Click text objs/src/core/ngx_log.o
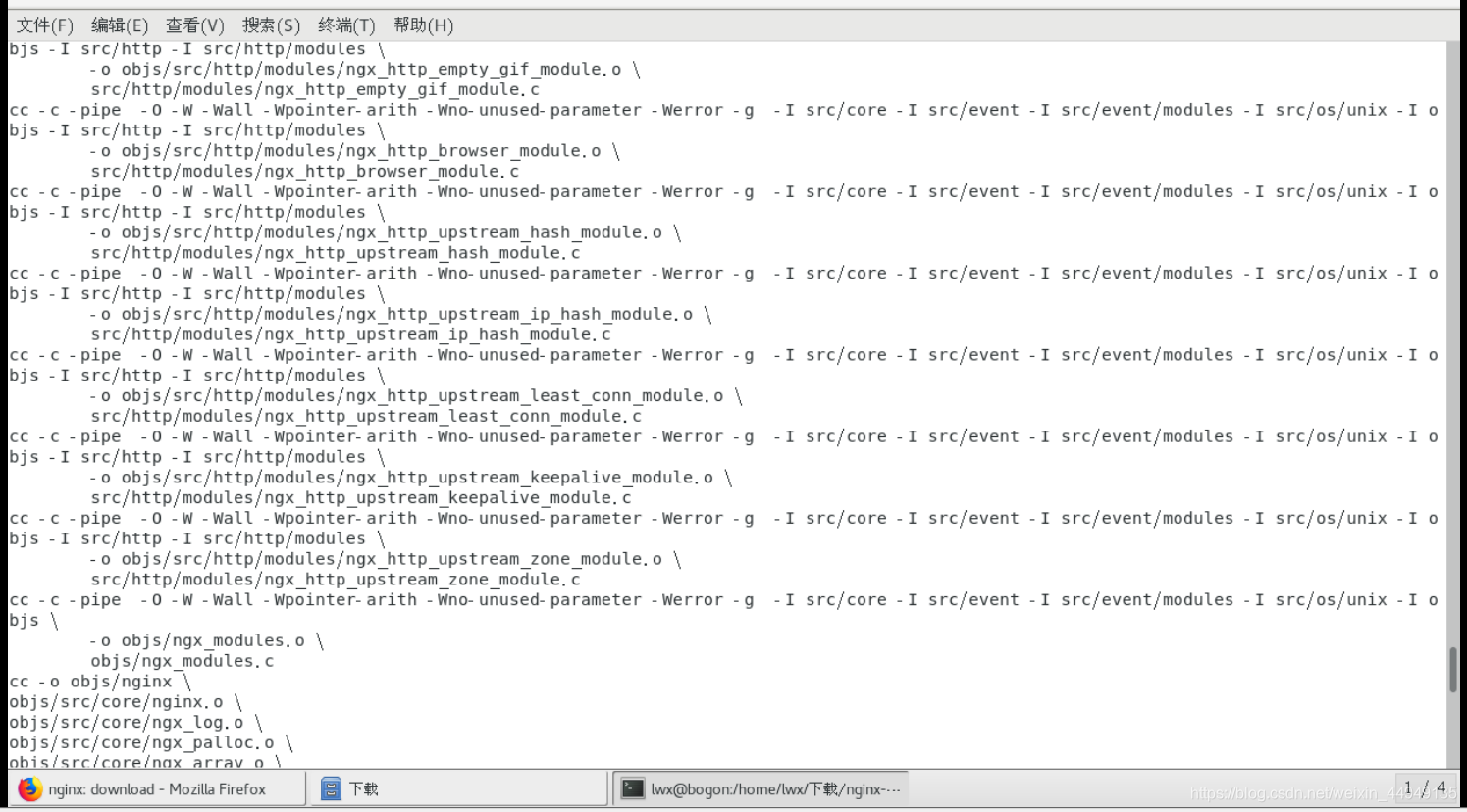1467x812 pixels. click(127, 722)
